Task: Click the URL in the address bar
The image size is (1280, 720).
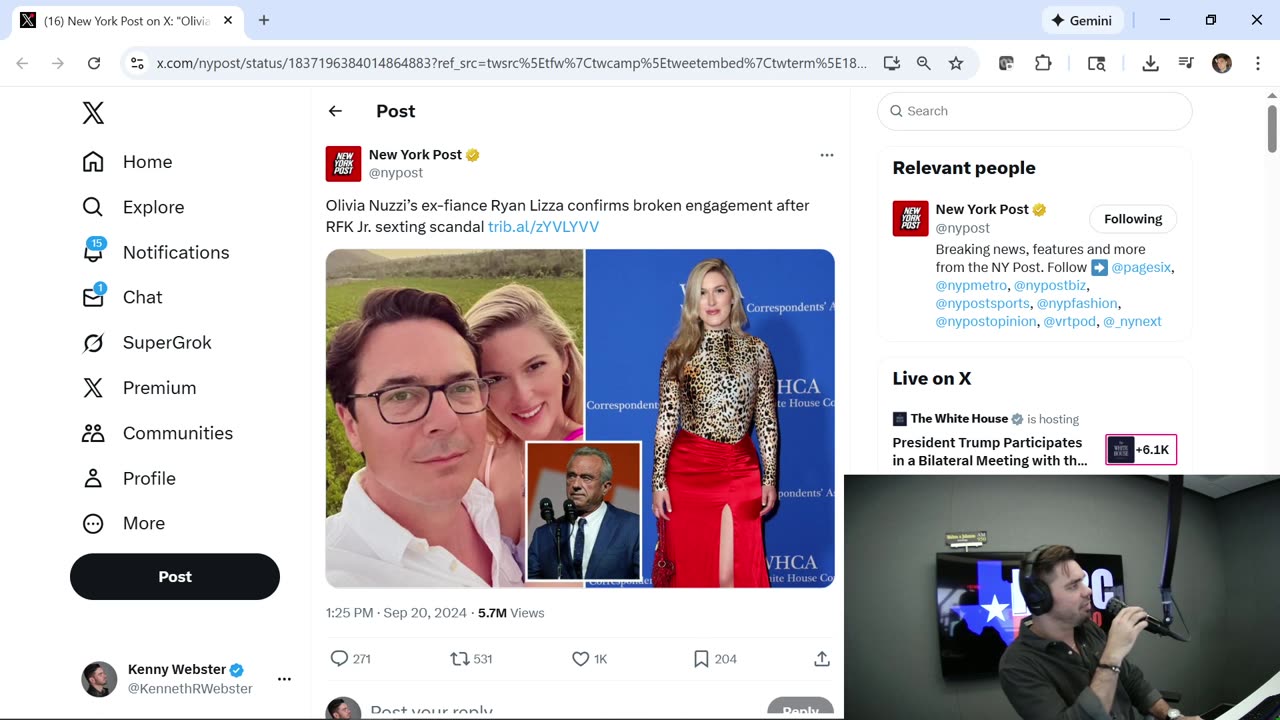Action: pos(512,63)
